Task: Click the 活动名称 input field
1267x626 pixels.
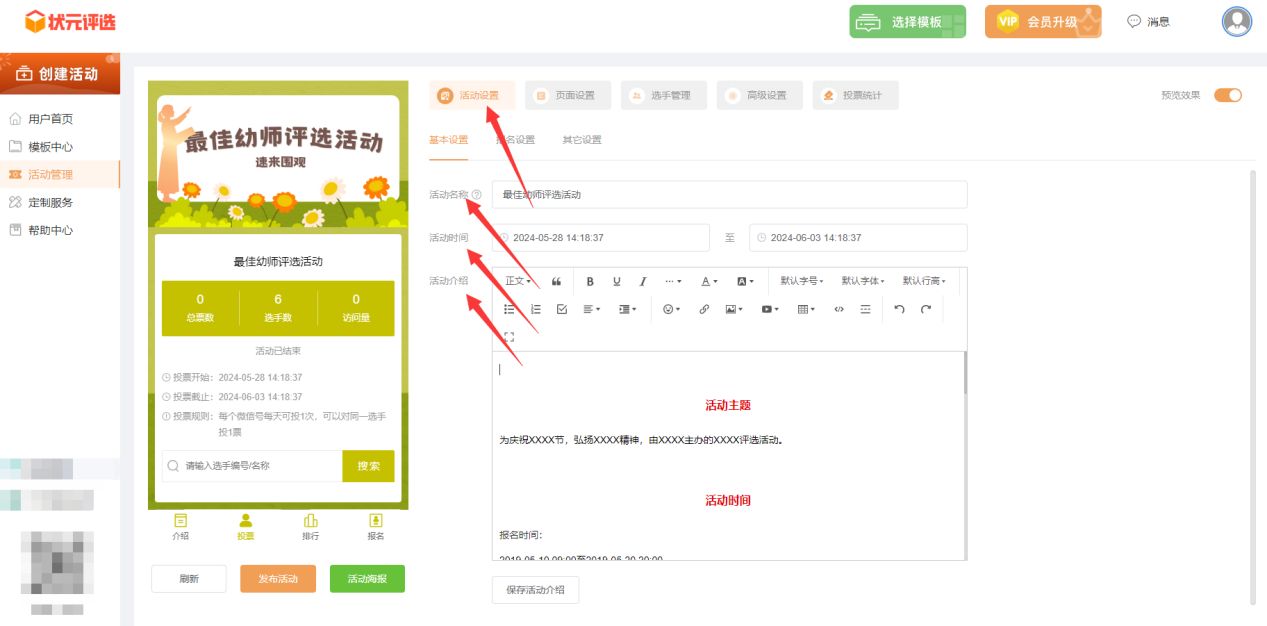Action: tap(730, 195)
